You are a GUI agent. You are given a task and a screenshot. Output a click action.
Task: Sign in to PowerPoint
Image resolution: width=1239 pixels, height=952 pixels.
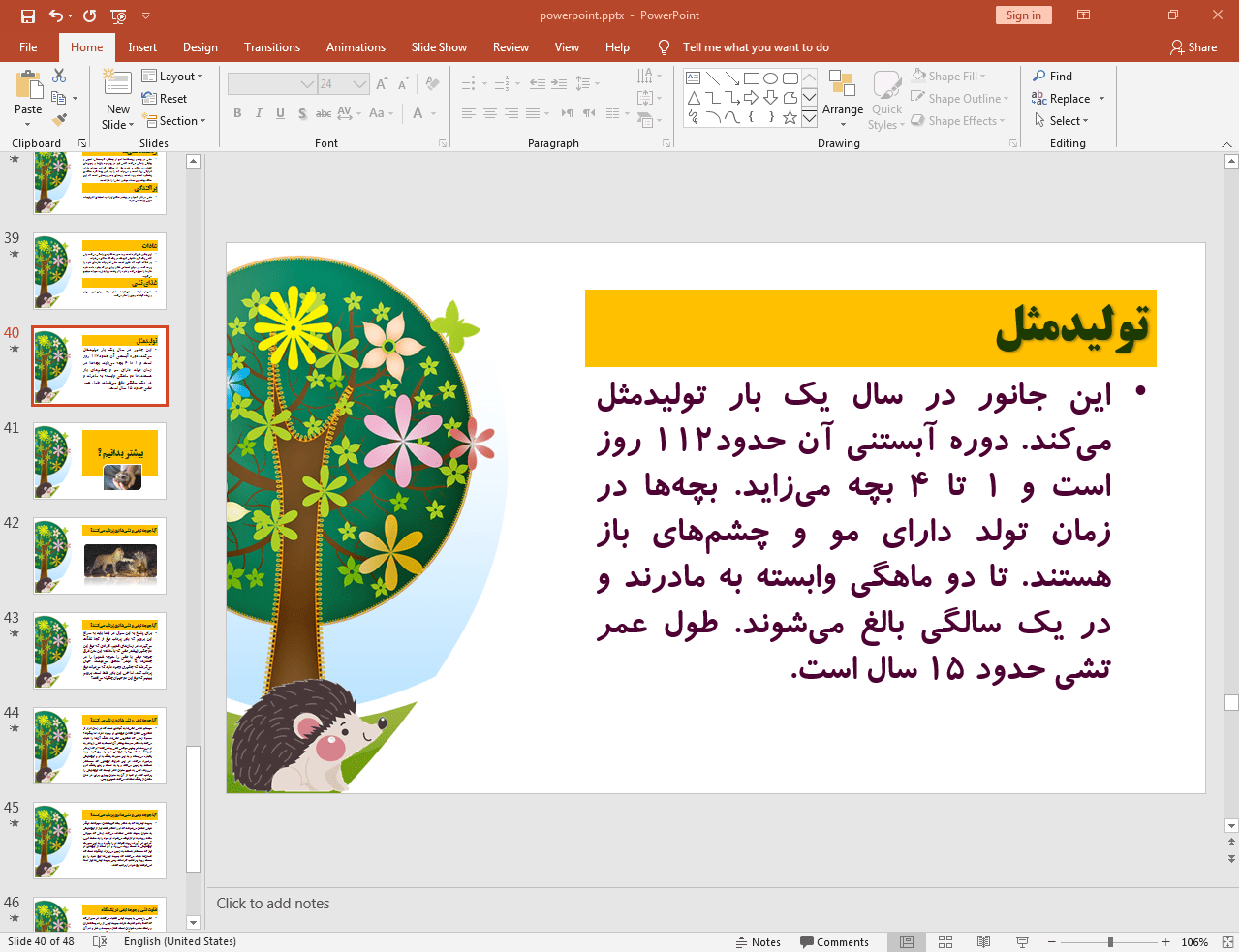click(1023, 15)
